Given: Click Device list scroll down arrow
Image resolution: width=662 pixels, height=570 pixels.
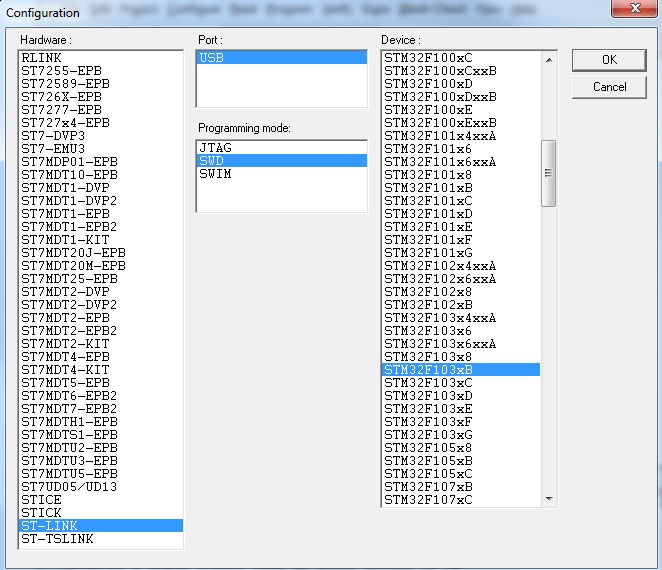Looking at the screenshot, I should (x=549, y=499).
